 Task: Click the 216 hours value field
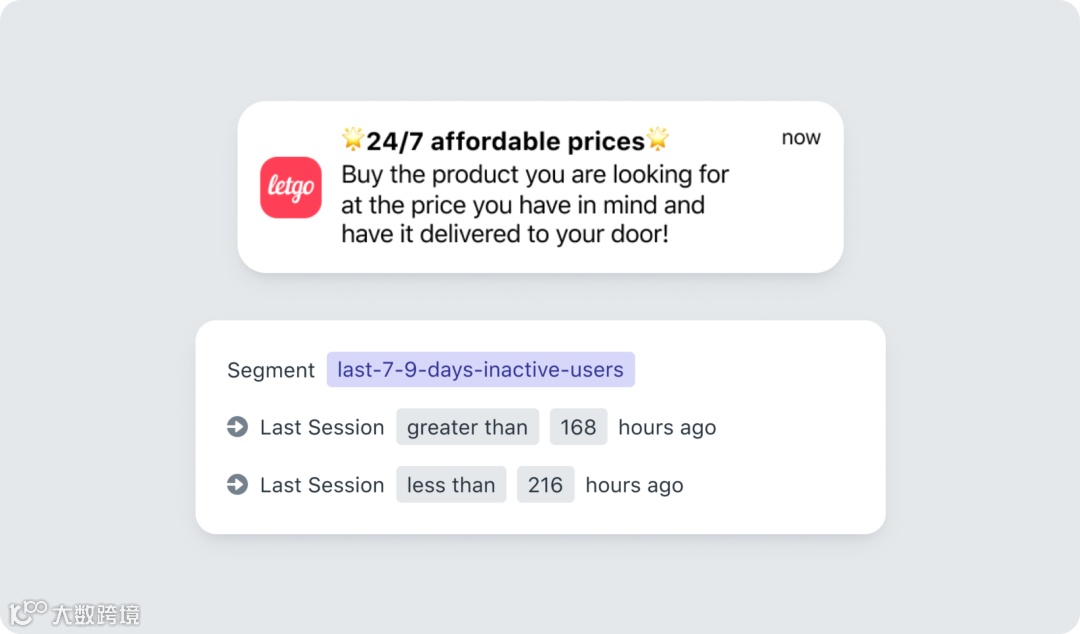(545, 485)
